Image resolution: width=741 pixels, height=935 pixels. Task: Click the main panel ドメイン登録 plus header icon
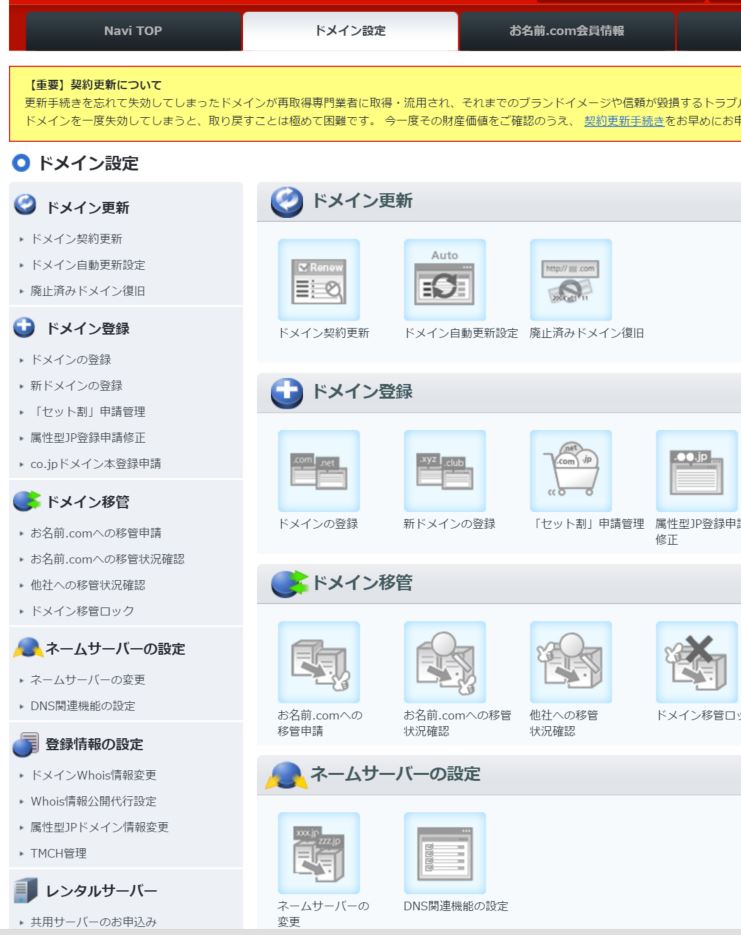(287, 393)
